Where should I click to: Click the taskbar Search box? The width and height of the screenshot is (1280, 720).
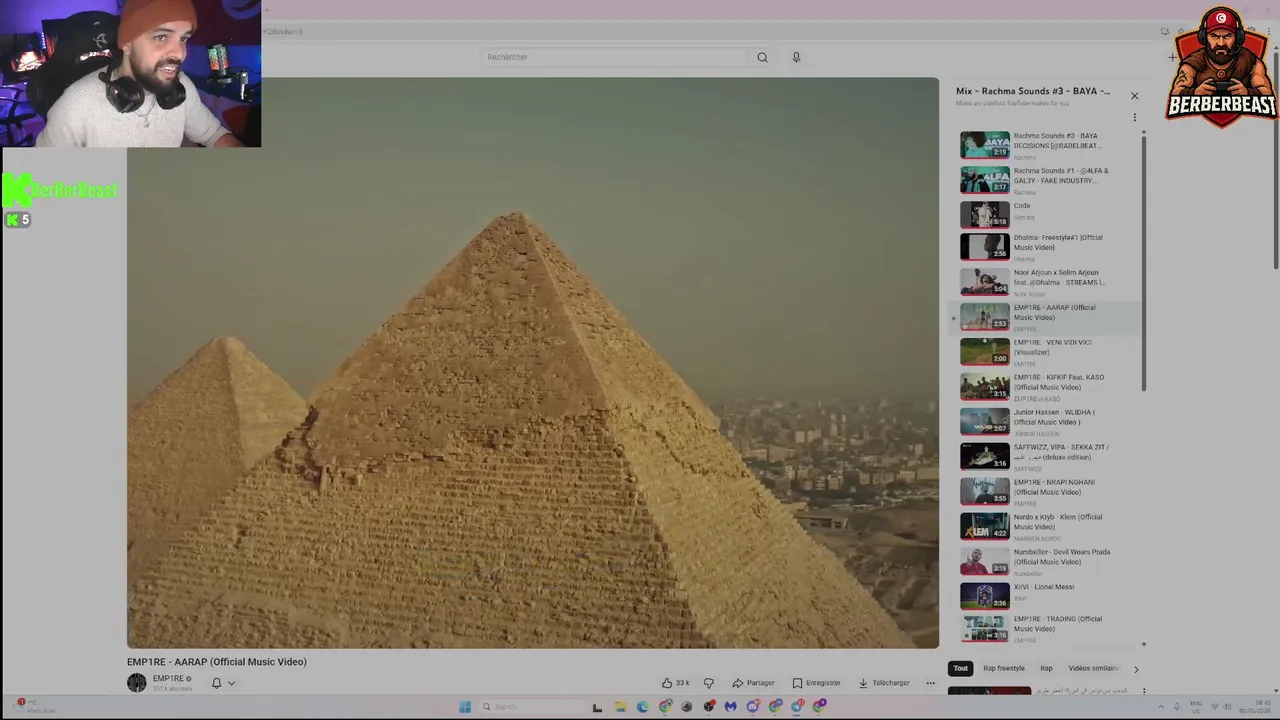[530, 707]
